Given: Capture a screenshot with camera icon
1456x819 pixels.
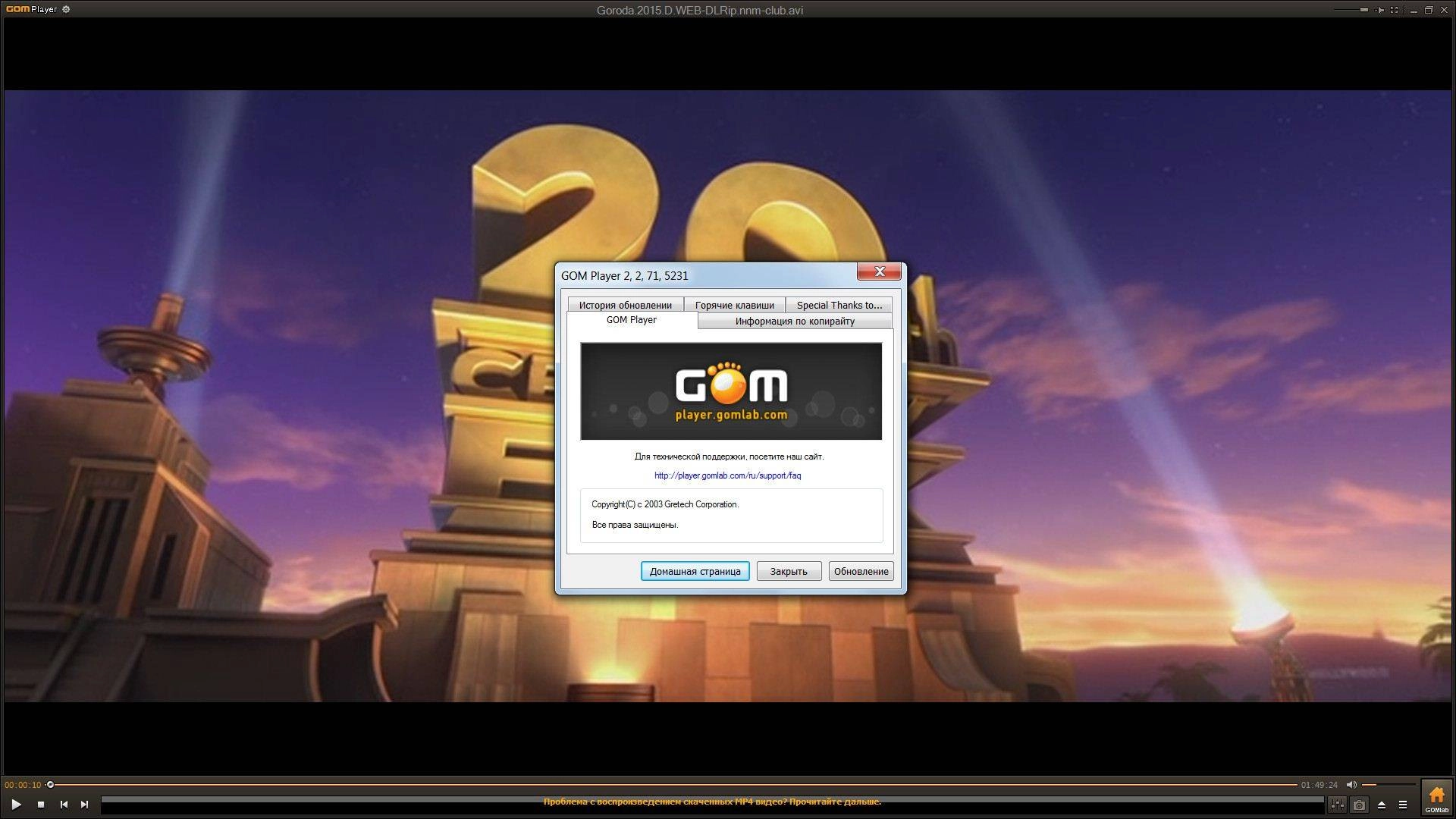Looking at the screenshot, I should (x=1359, y=805).
